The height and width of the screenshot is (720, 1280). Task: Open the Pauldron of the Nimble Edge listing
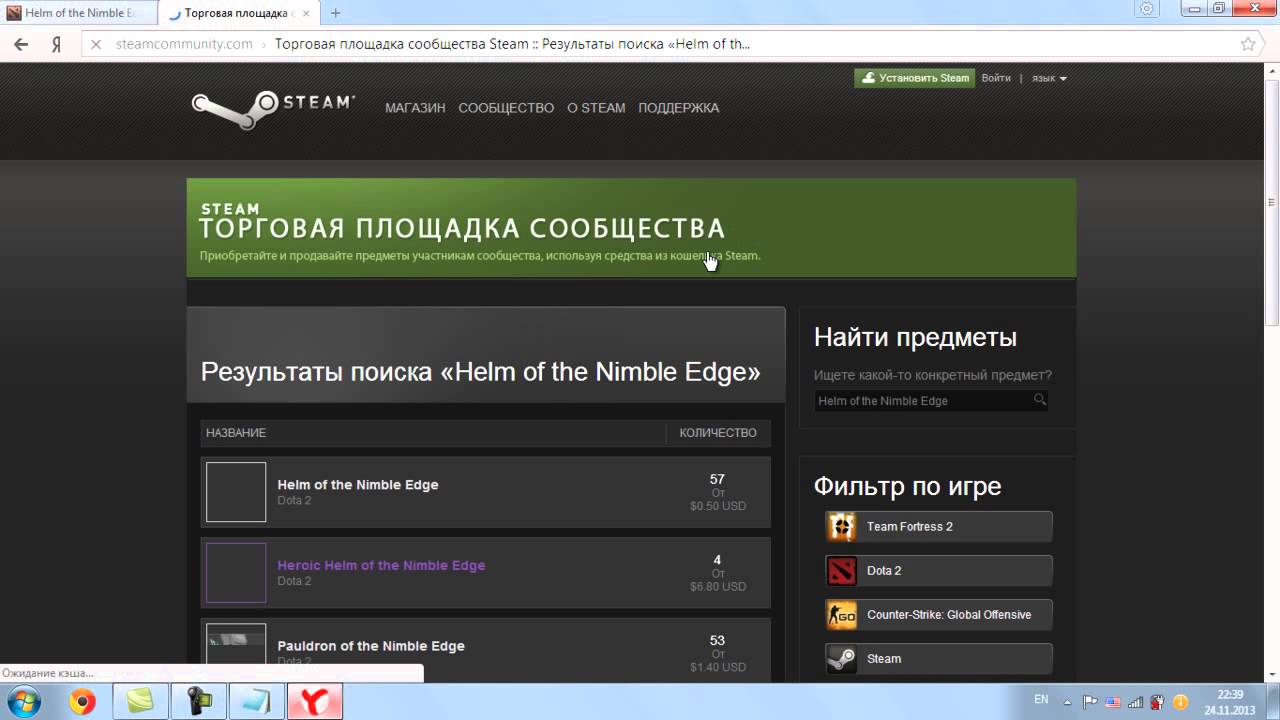point(485,649)
